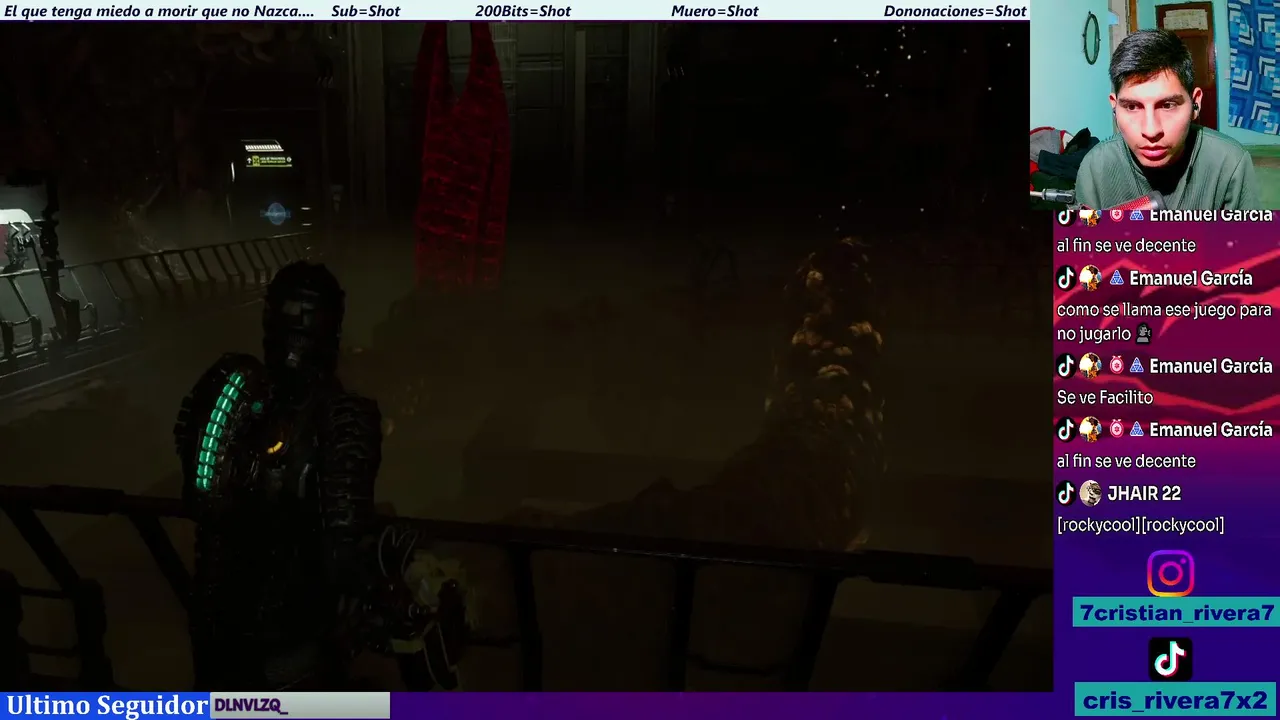Click TikTok icon on the 'como se llama' sender row

click(1066, 278)
